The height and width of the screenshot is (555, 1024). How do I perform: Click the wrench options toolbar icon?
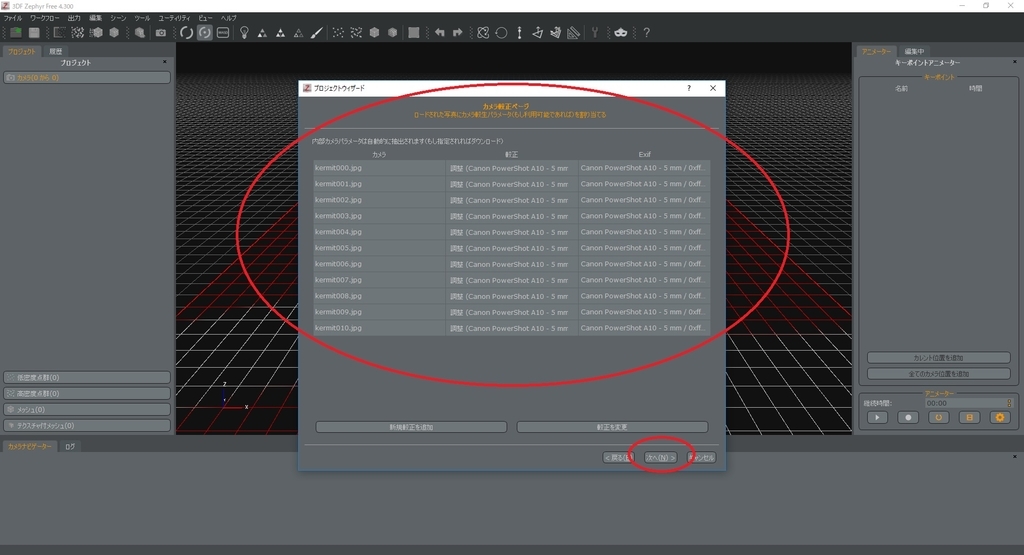pyautogui.click(x=595, y=33)
